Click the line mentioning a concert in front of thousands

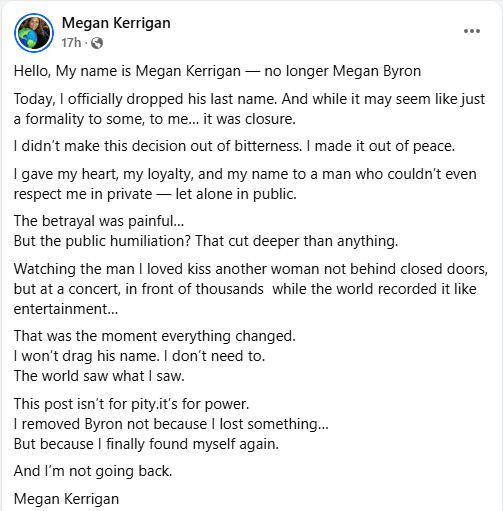(x=245, y=289)
